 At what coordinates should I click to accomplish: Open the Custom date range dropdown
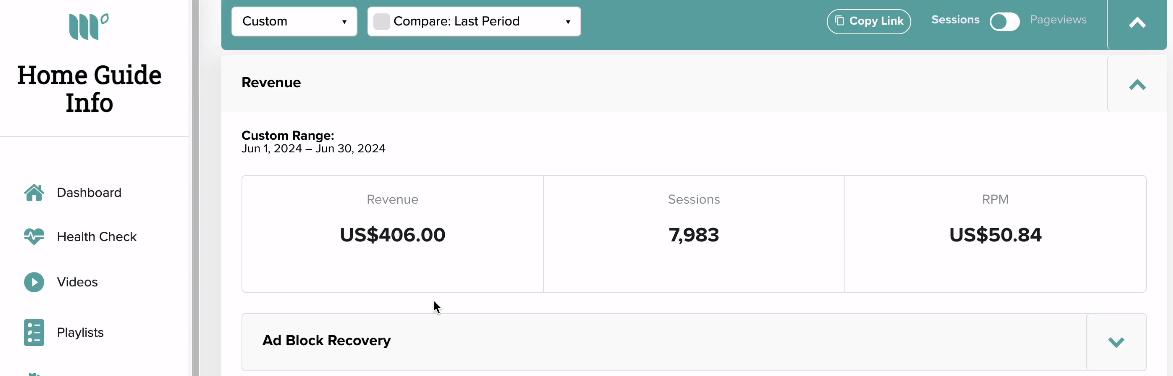(294, 22)
